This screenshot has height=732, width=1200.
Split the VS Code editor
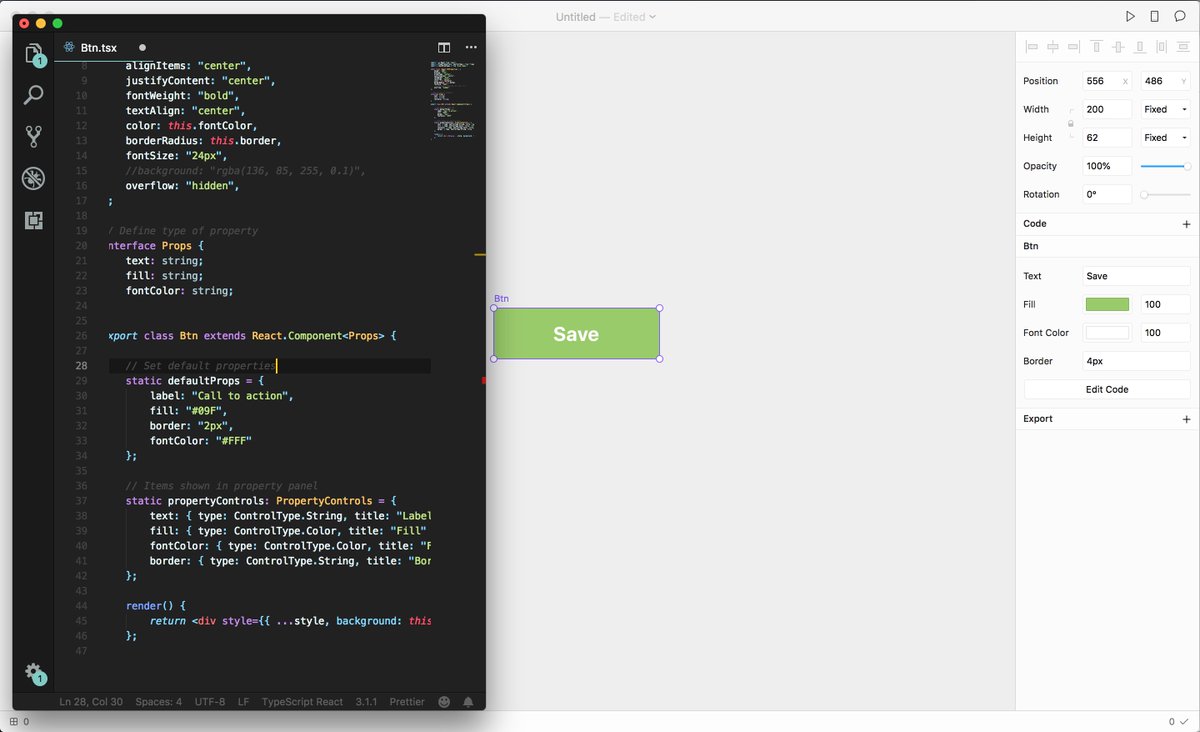pyautogui.click(x=444, y=47)
